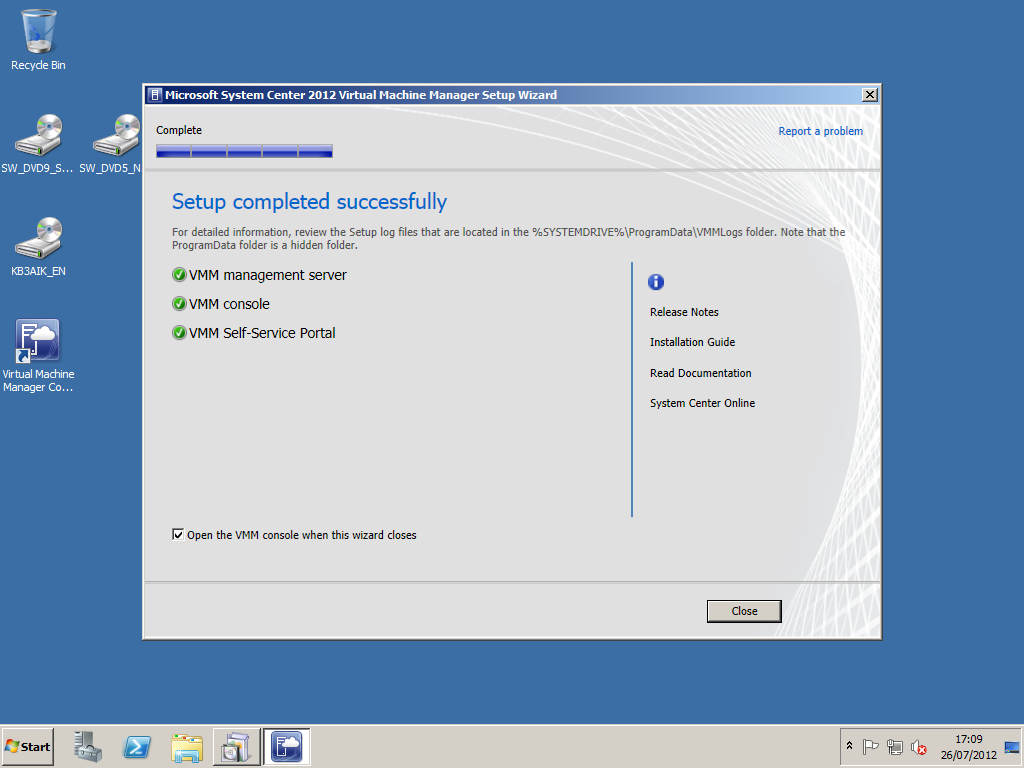This screenshot has width=1024, height=768.
Task: Open Windows Explorer from the taskbar
Action: (187, 746)
